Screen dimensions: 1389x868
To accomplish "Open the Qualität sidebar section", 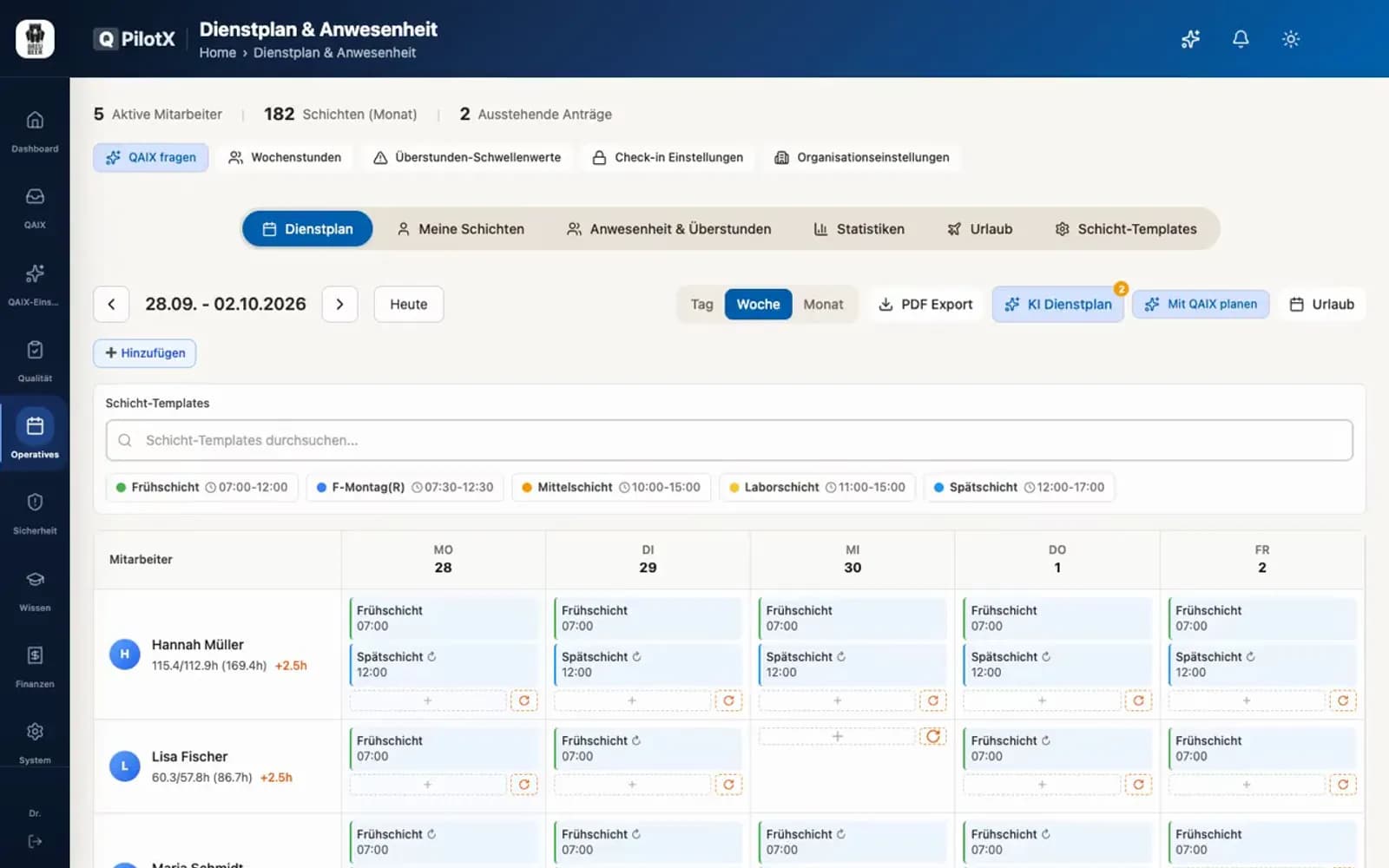I will [35, 359].
